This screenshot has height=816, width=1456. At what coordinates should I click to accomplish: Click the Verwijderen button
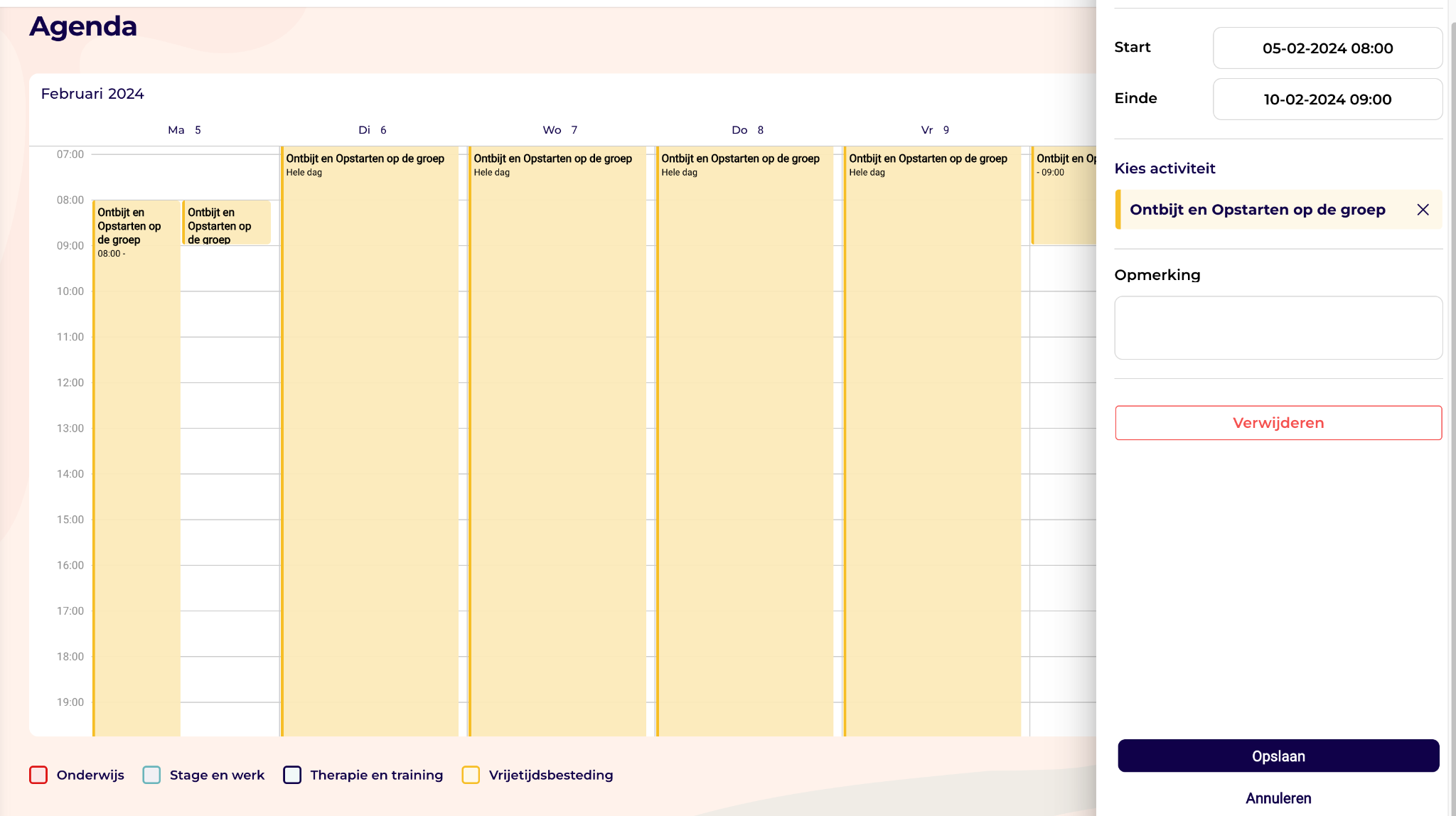pyautogui.click(x=1278, y=423)
